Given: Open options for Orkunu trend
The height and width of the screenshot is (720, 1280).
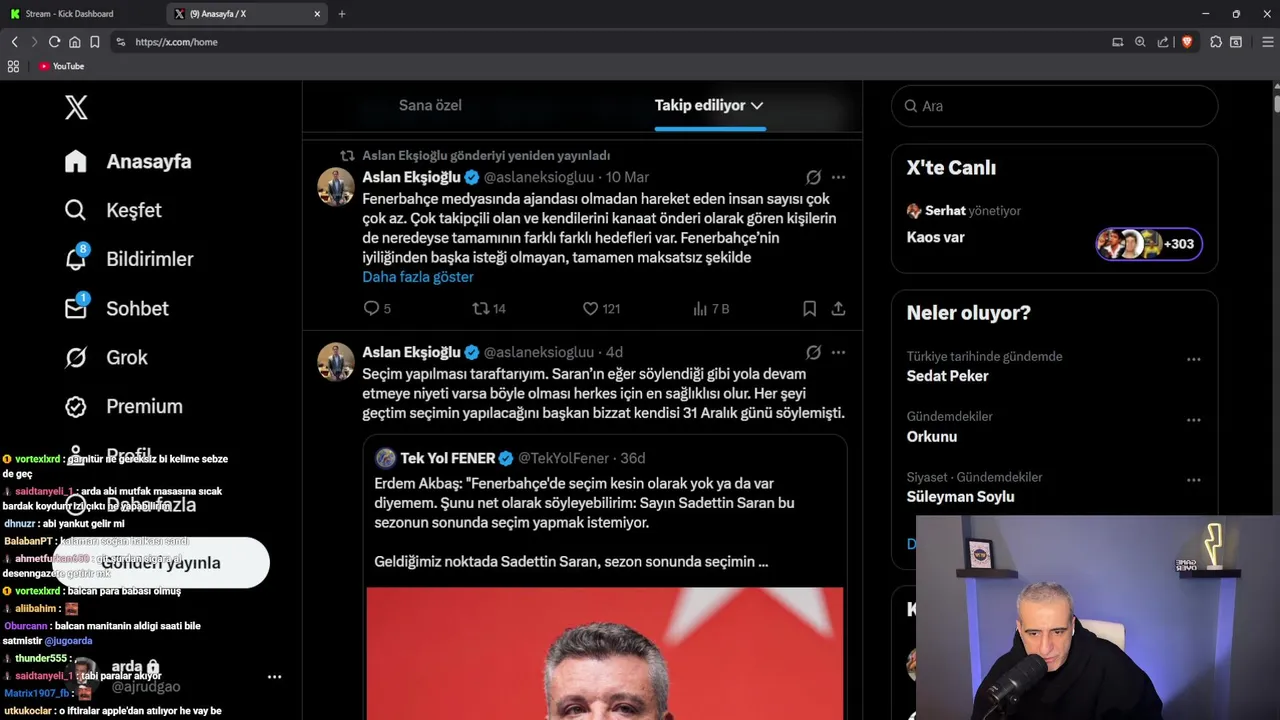Looking at the screenshot, I should coord(1193,420).
